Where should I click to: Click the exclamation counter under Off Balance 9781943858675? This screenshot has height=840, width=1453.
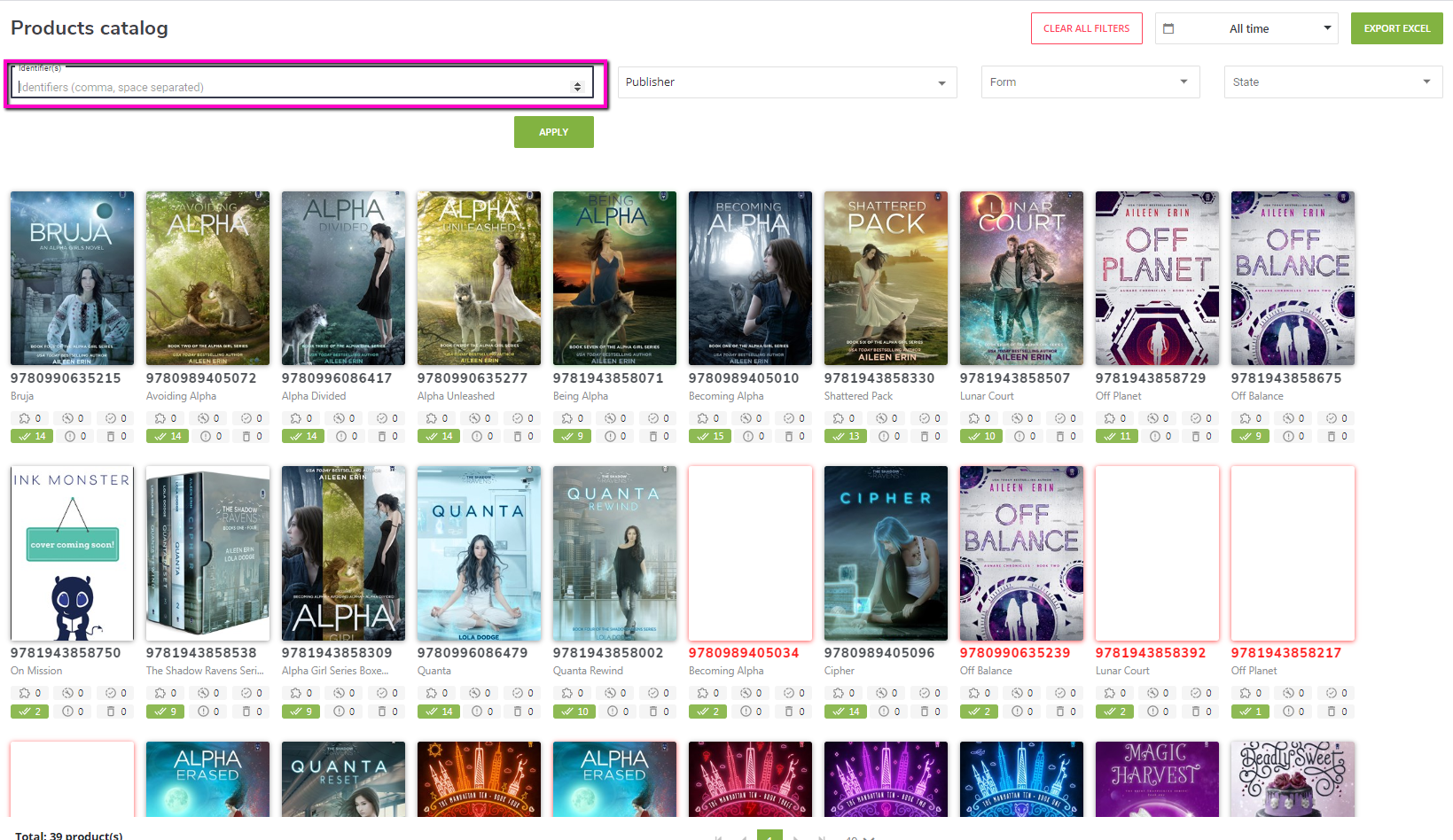click(1295, 436)
